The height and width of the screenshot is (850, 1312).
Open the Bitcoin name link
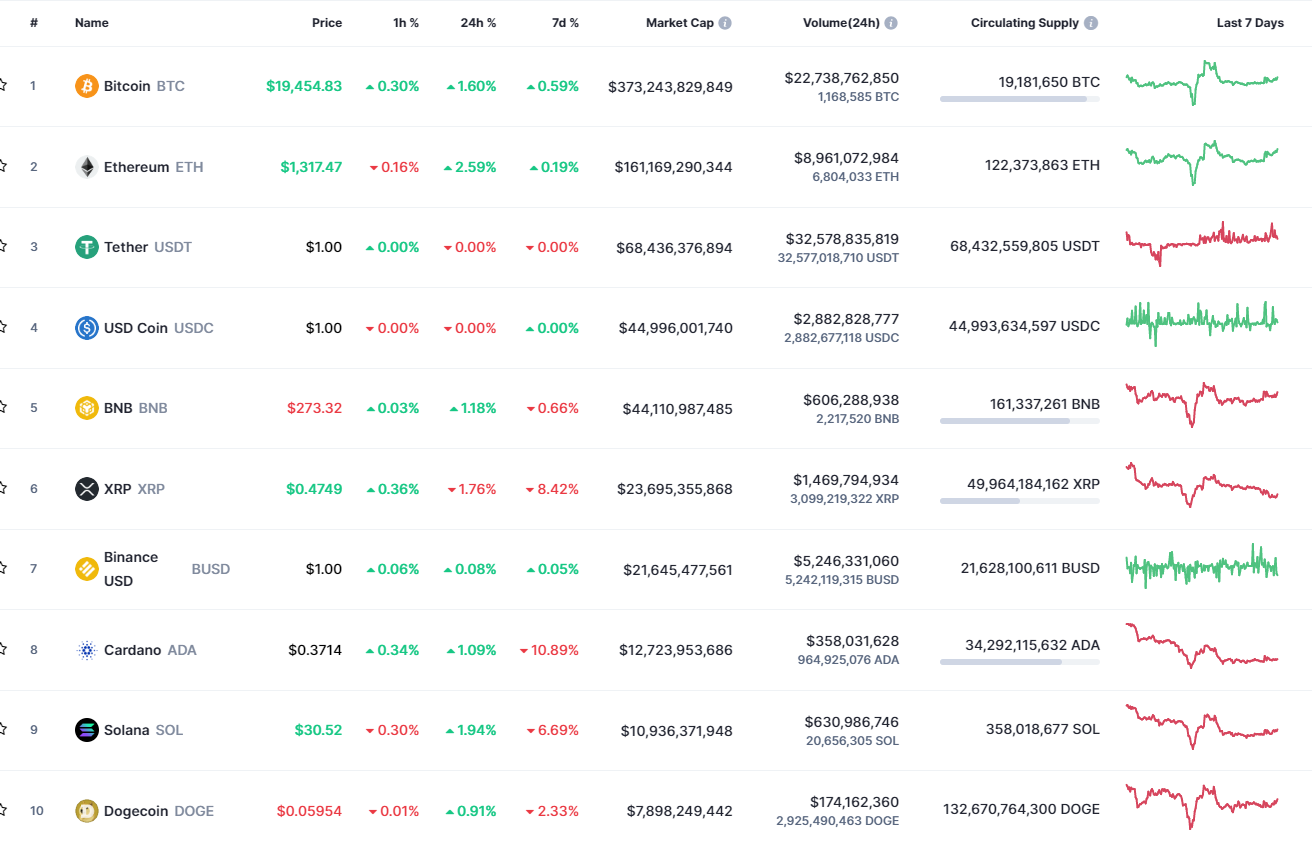[128, 86]
